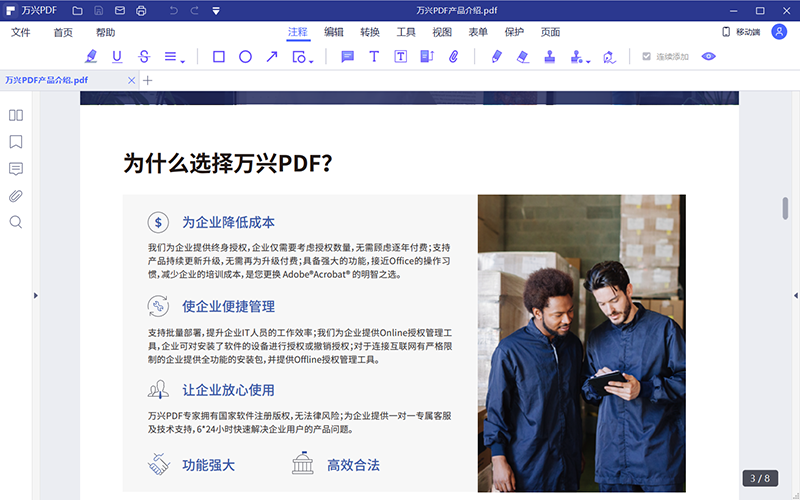
Task: Close the 万兴PDF产品介绍.pdf tab
Action: tap(132, 80)
